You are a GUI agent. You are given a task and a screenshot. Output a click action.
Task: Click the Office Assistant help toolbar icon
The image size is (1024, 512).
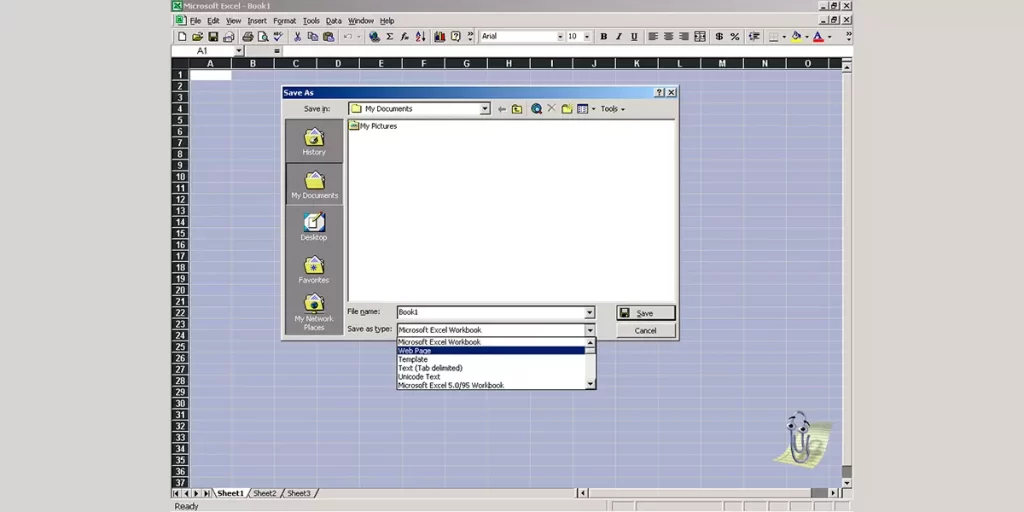pos(456,37)
